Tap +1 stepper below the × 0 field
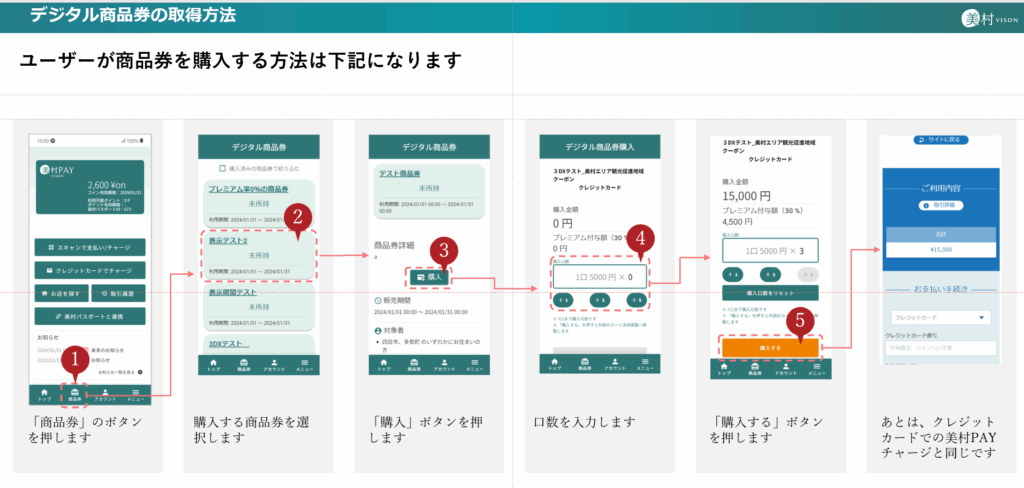The image size is (1024, 488). coord(563,299)
